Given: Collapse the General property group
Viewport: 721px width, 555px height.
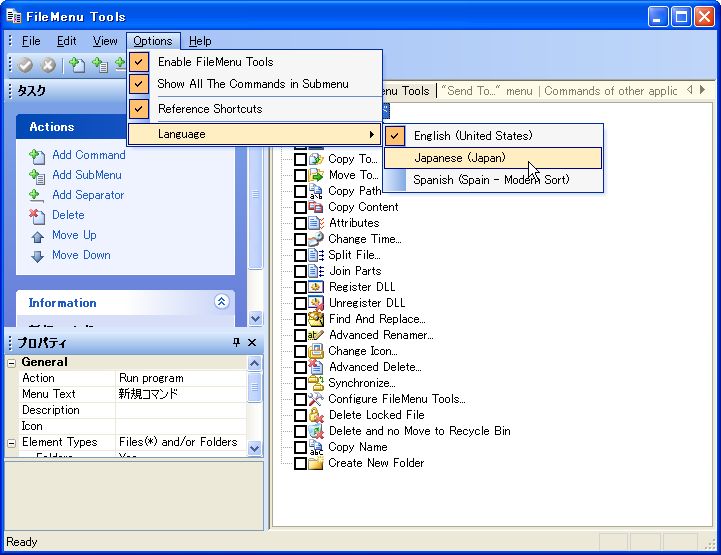Looking at the screenshot, I should tap(12, 363).
